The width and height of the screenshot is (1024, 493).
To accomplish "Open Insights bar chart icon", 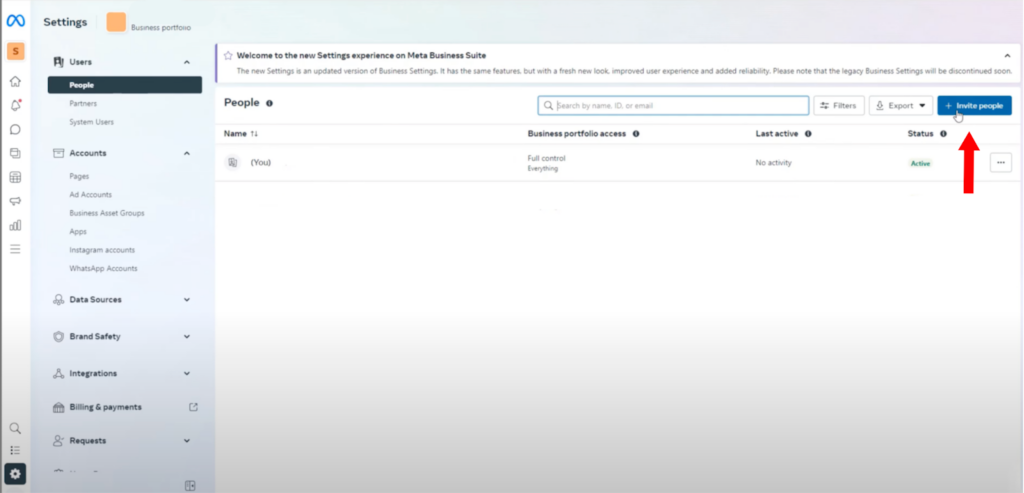I will [x=15, y=225].
